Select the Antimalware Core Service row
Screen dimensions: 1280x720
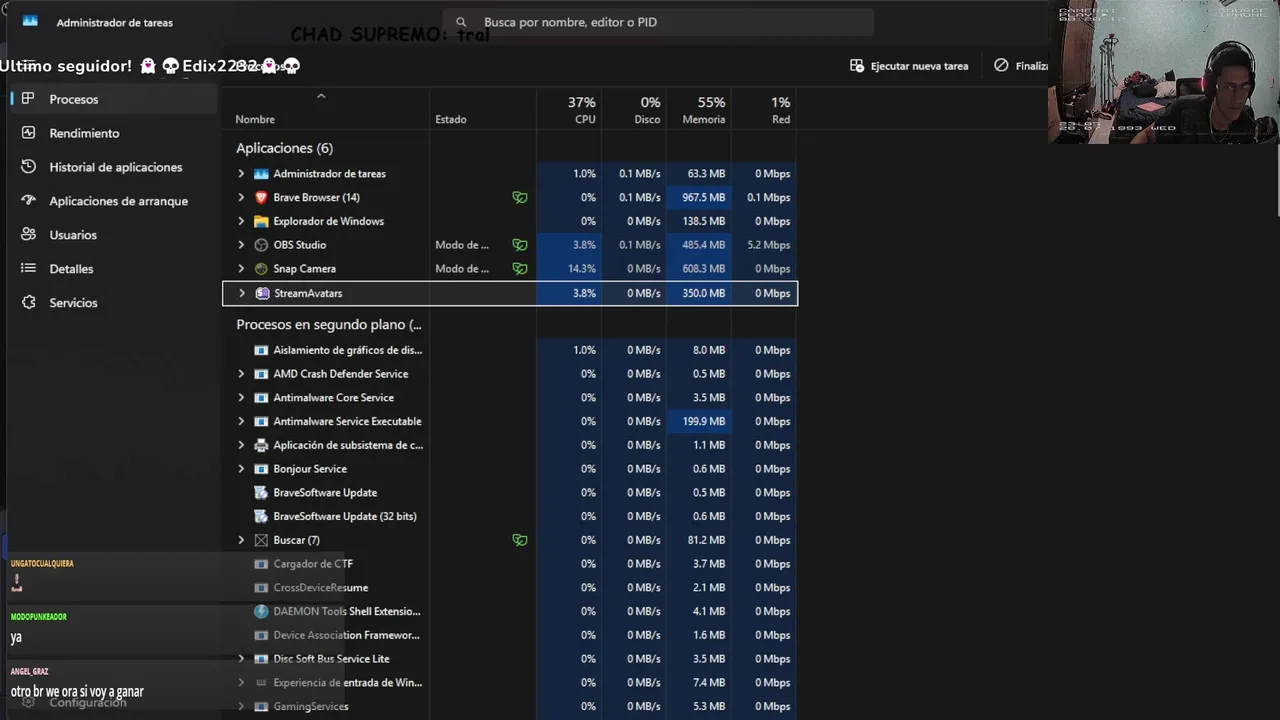510,398
